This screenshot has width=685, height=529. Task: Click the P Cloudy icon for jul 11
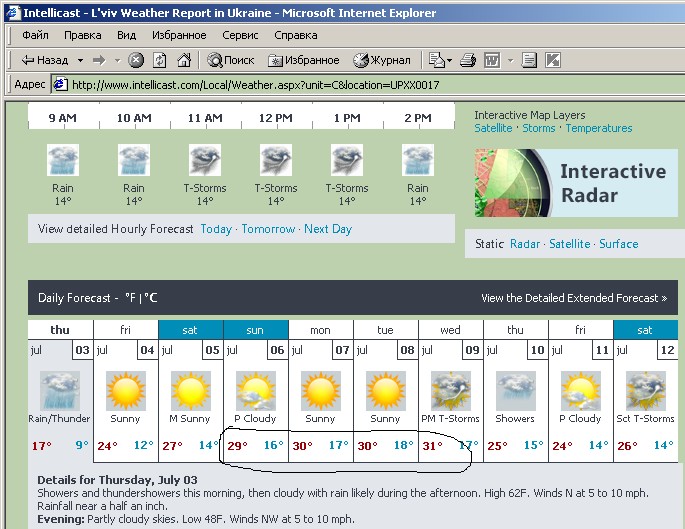pos(581,391)
